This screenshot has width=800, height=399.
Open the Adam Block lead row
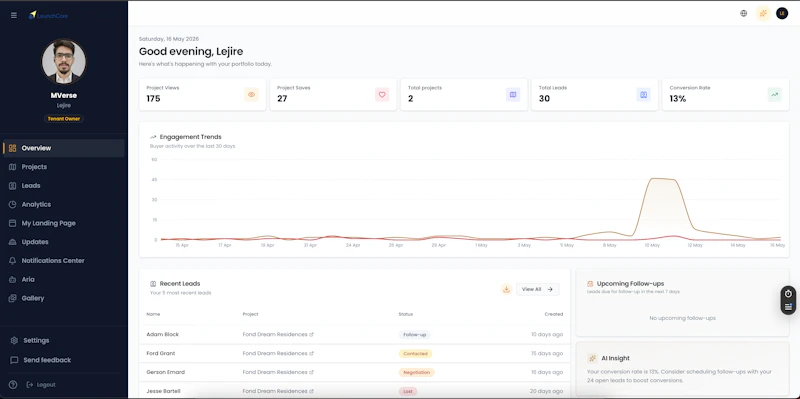click(355, 335)
